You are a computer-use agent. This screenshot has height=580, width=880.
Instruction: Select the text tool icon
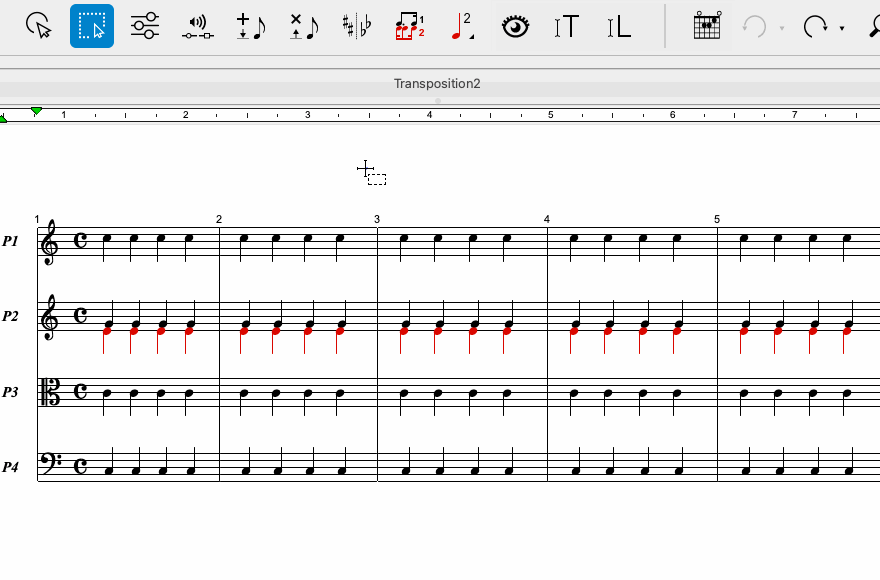point(567,26)
